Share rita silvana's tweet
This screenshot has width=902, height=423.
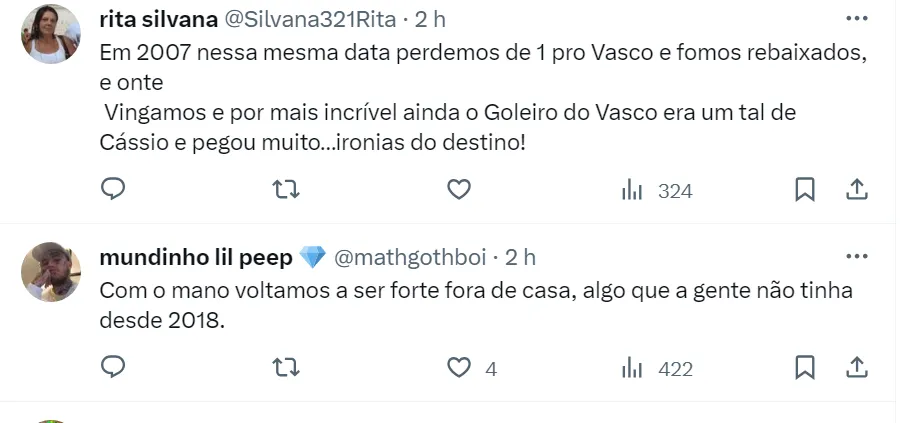(856, 189)
